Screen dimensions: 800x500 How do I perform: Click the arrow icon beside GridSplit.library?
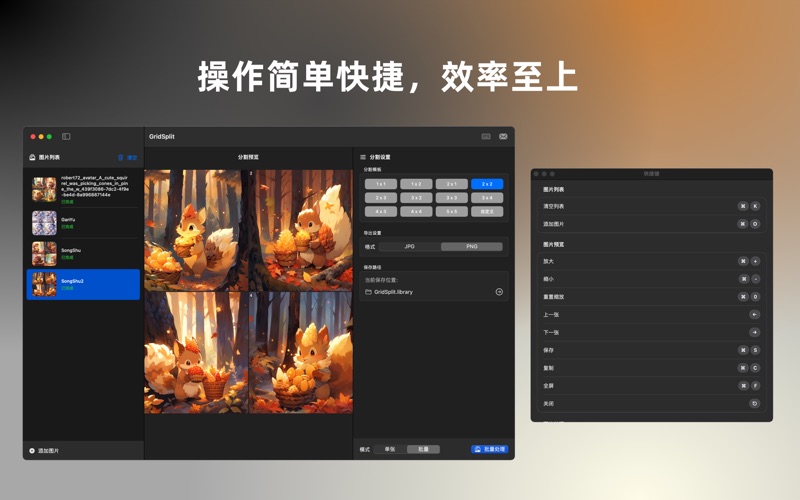pos(499,292)
